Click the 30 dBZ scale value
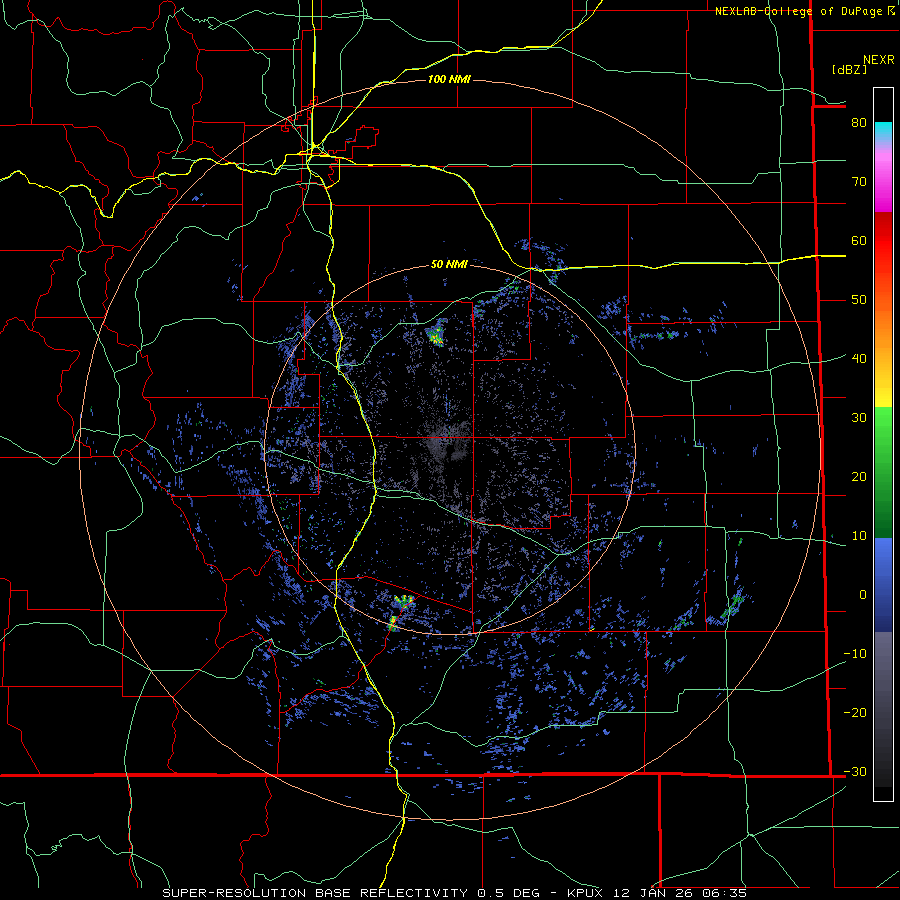 click(x=859, y=417)
